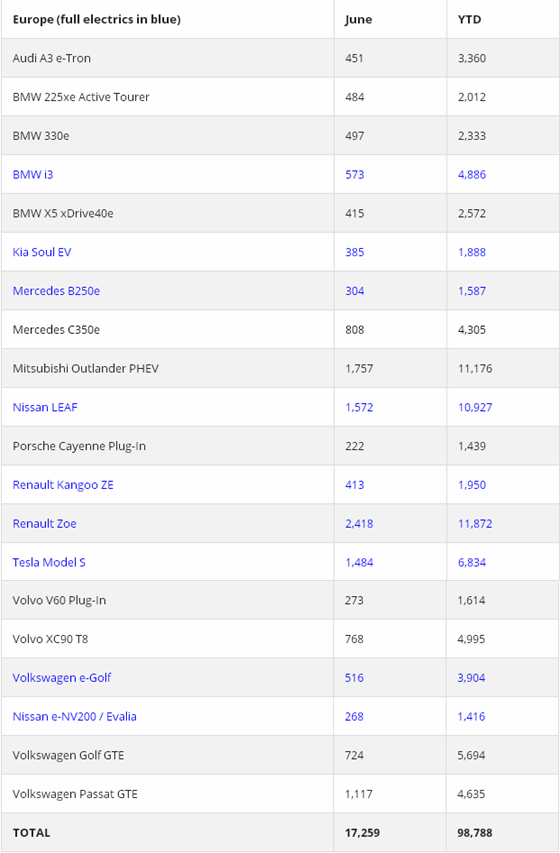The height and width of the screenshot is (853, 560).
Task: Click the Renault Zoe June value 2,418
Action: click(x=359, y=523)
